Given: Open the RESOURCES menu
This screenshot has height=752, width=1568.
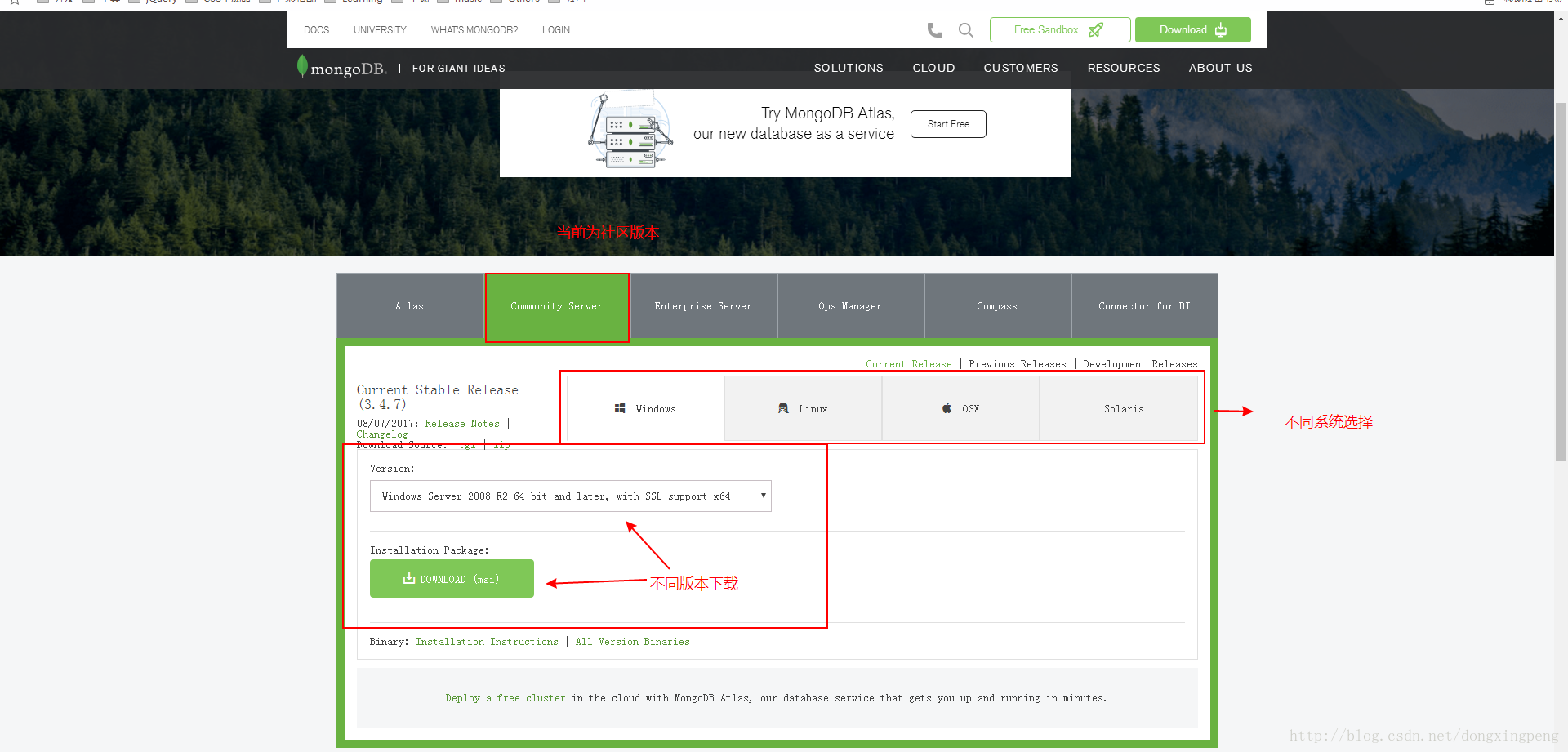Looking at the screenshot, I should pyautogui.click(x=1124, y=68).
